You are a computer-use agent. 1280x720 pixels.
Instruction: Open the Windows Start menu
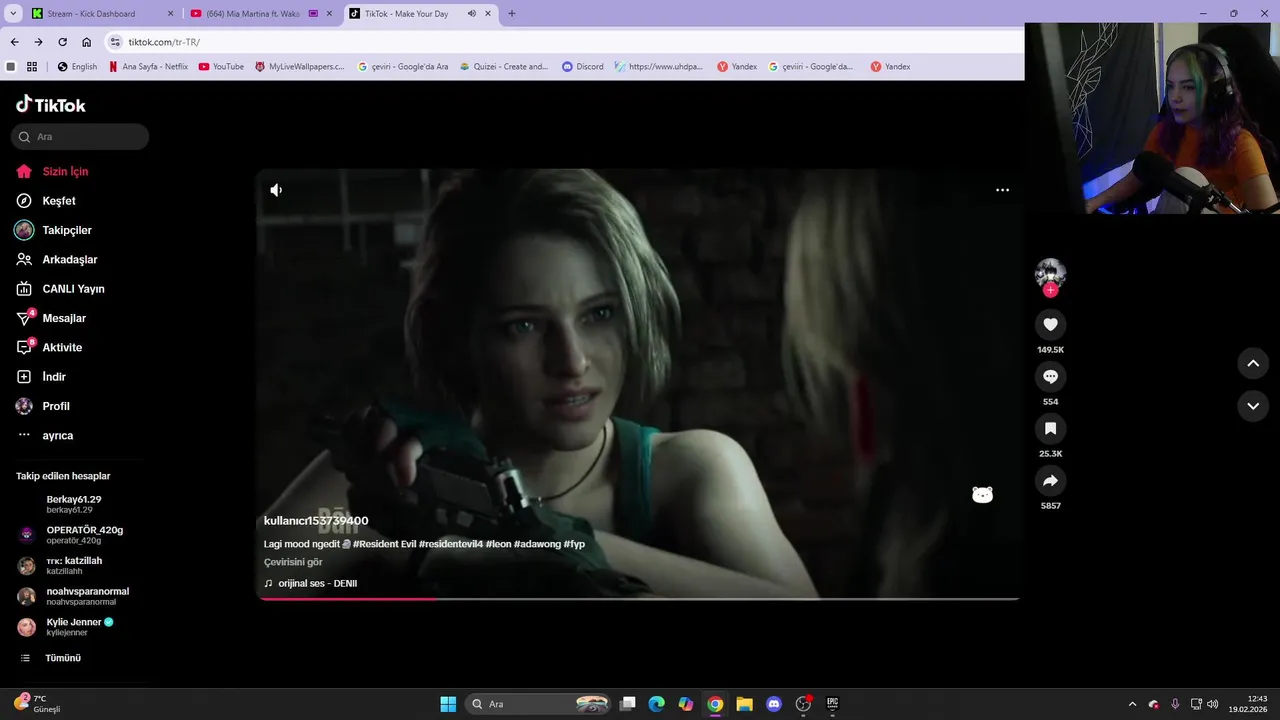[x=448, y=704]
